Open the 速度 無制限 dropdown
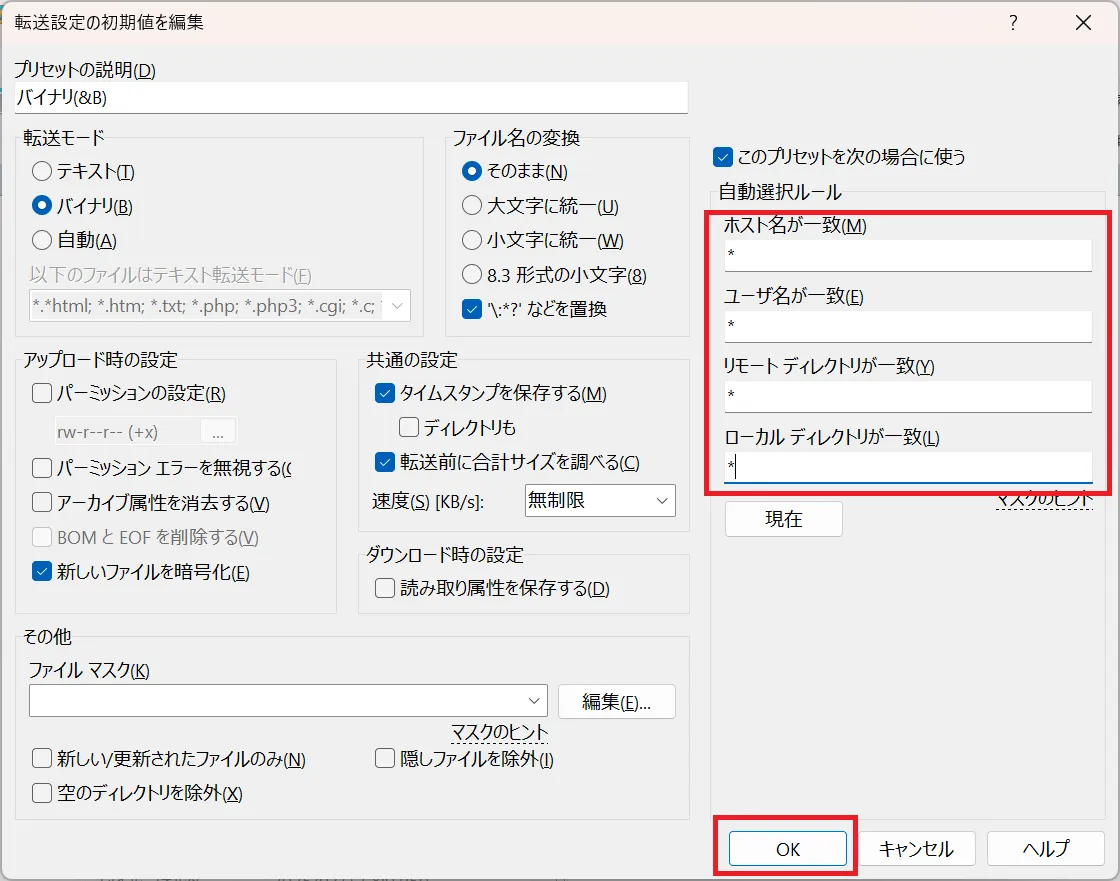Image resolution: width=1120 pixels, height=881 pixels. tap(600, 500)
